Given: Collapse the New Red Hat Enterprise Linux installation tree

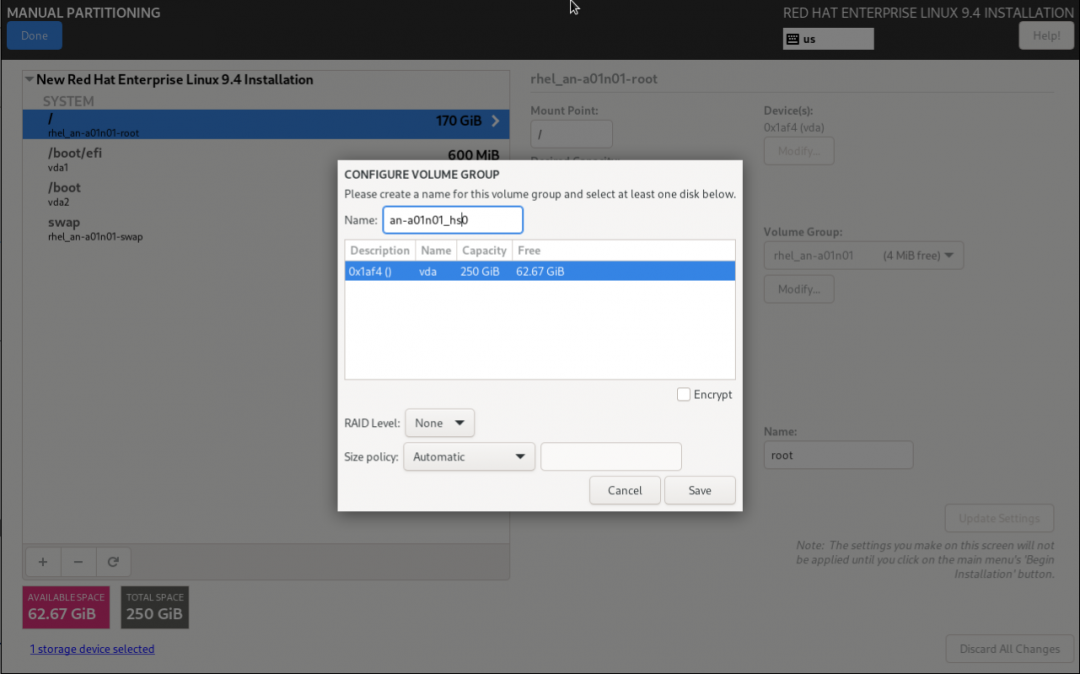Looking at the screenshot, I should click(x=30, y=80).
